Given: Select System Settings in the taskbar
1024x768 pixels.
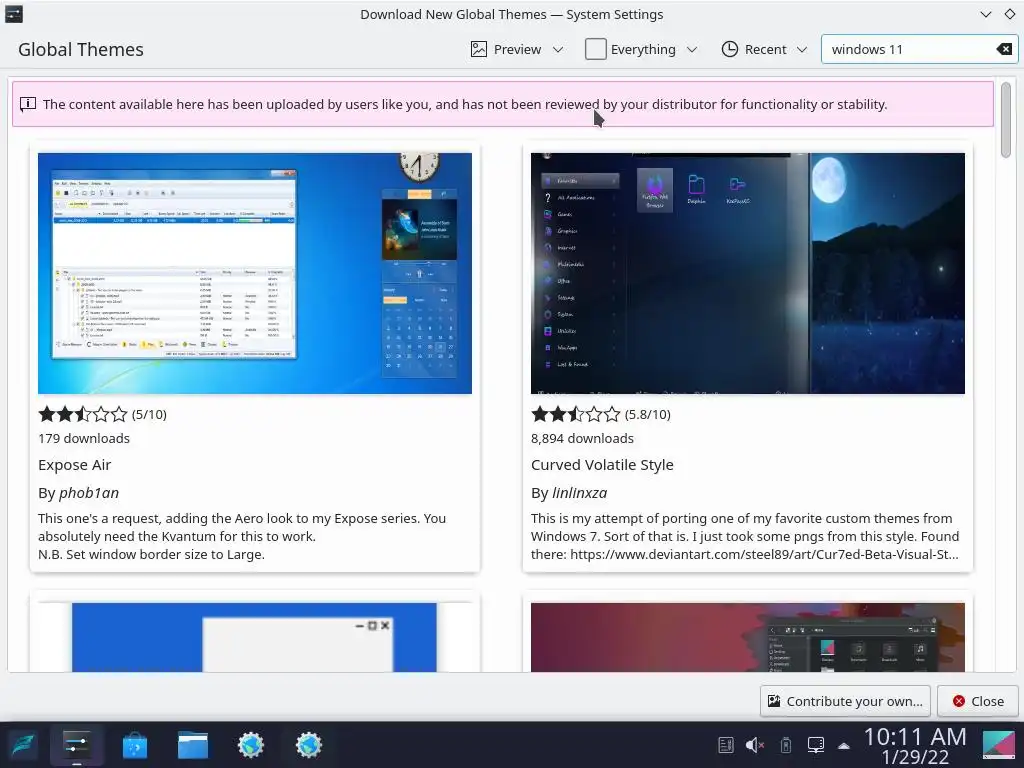Looking at the screenshot, I should point(76,745).
